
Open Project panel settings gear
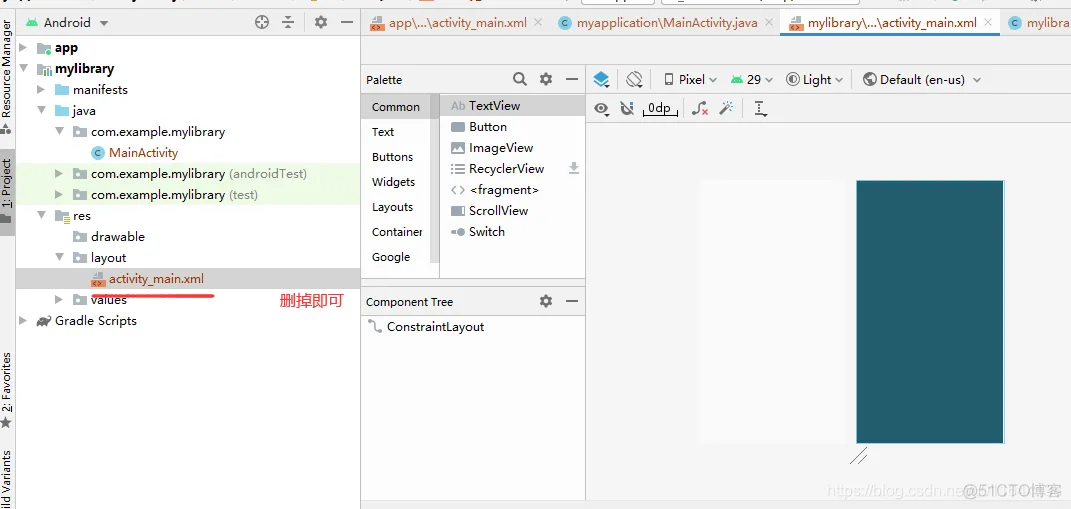[321, 23]
